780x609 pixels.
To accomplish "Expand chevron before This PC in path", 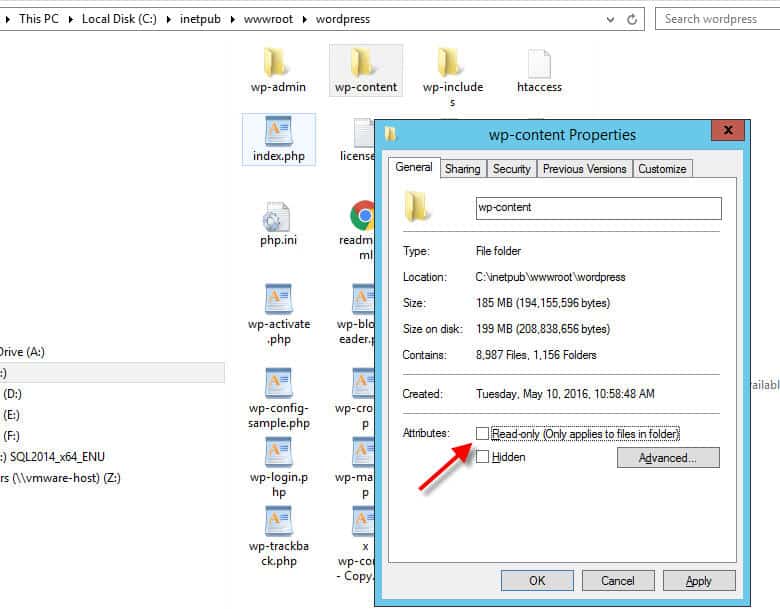I will coord(8,19).
